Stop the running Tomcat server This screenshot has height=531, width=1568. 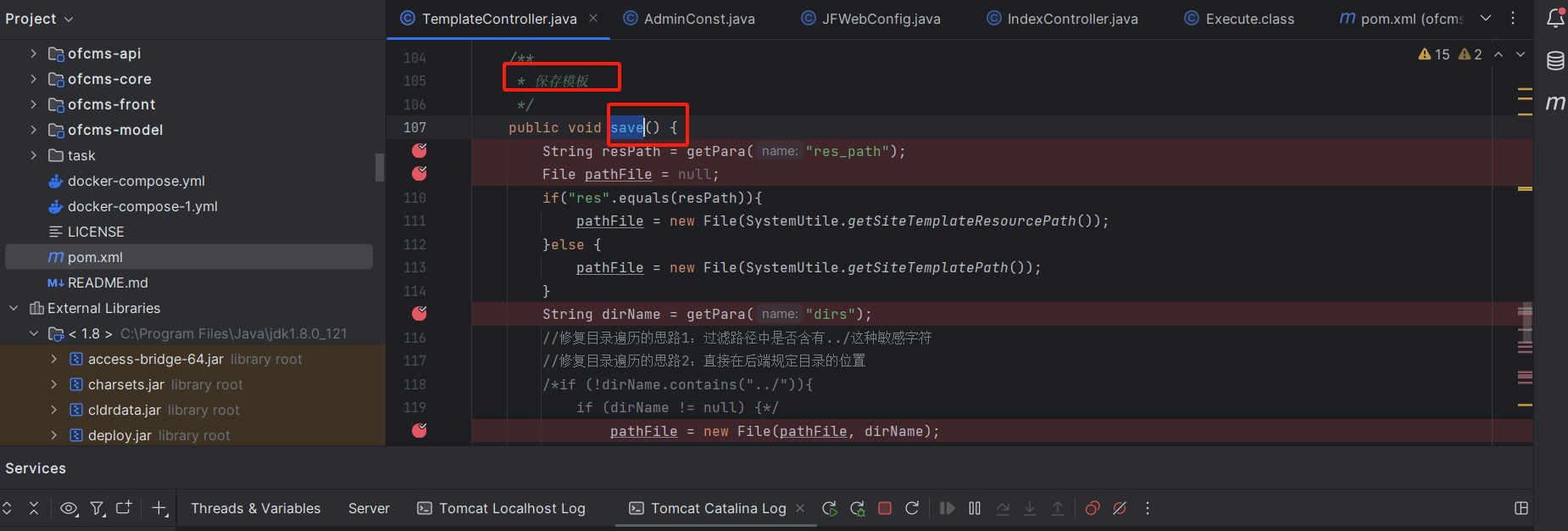885,508
